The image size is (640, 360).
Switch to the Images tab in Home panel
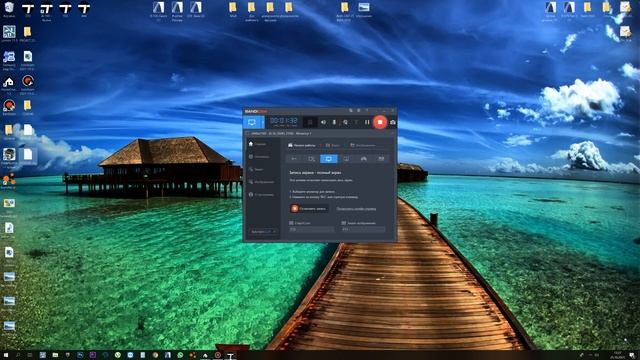click(362, 145)
